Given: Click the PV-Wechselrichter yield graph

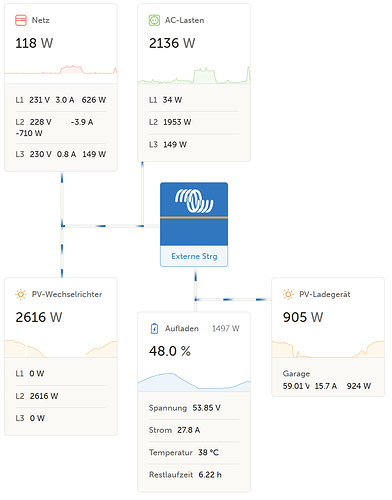Looking at the screenshot, I should [x=61, y=349].
